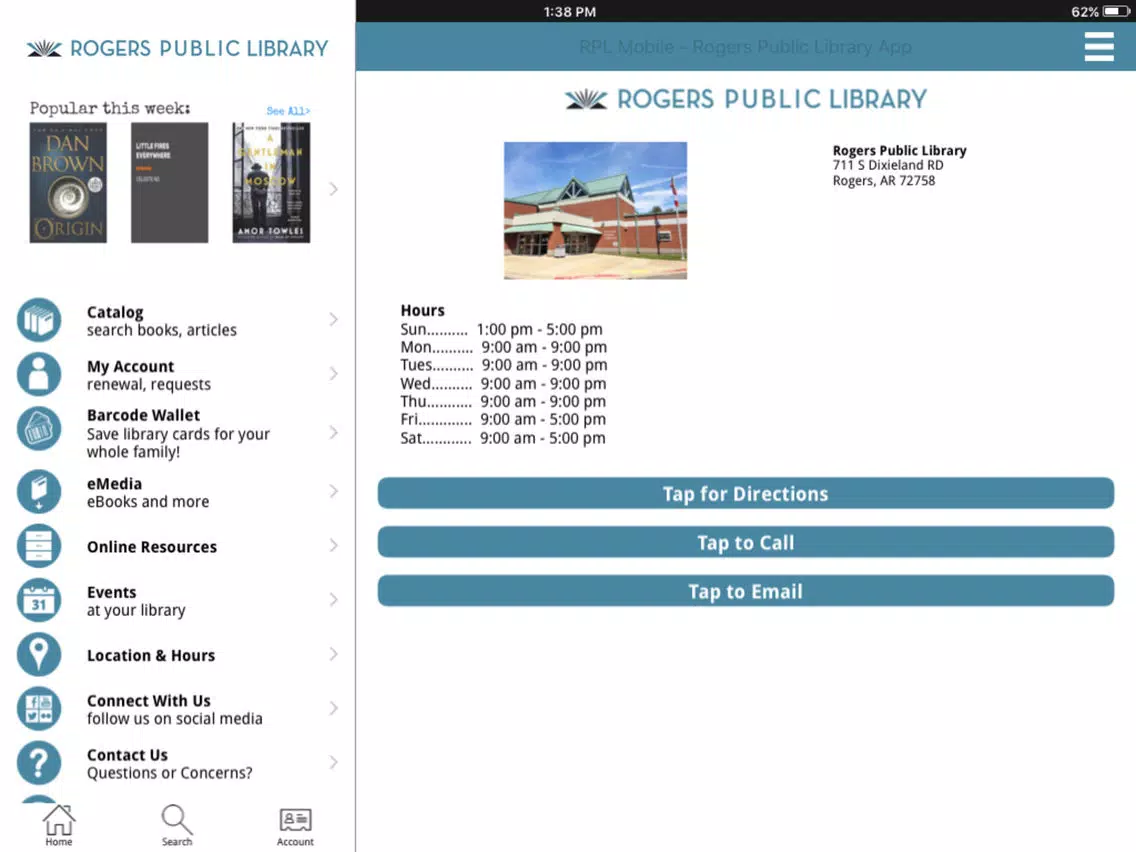
Task: Open the Dan Brown Origin book cover
Action: 68,183
